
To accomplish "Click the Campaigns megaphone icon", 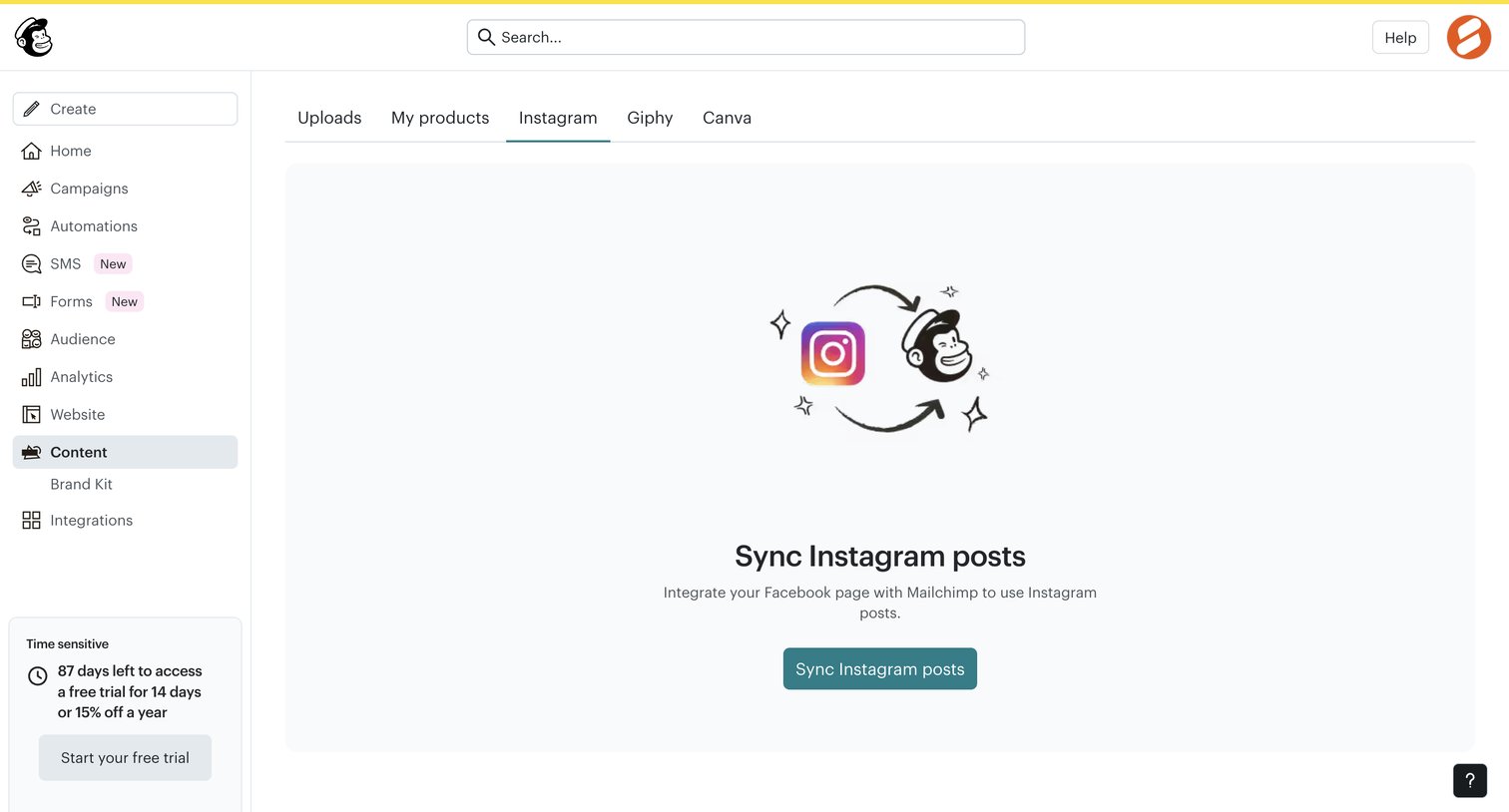I will [32, 189].
